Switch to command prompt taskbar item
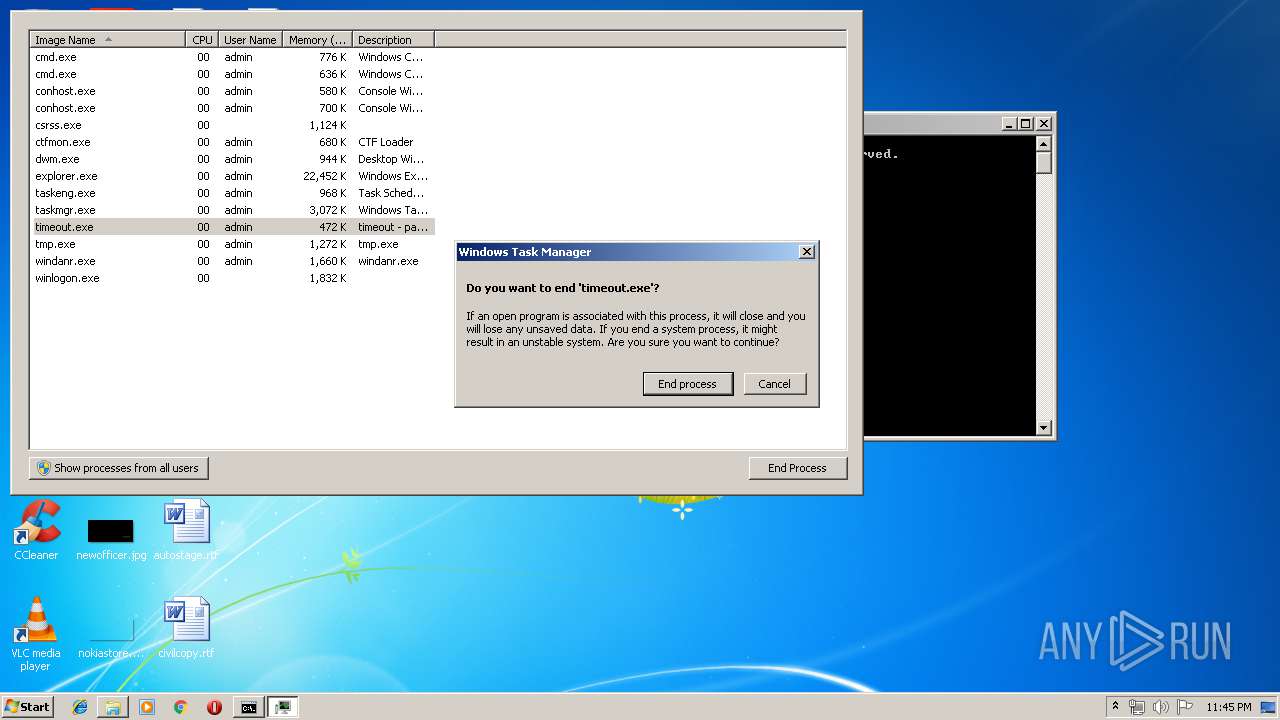Screen dimensions: 1280x720 [x=248, y=707]
